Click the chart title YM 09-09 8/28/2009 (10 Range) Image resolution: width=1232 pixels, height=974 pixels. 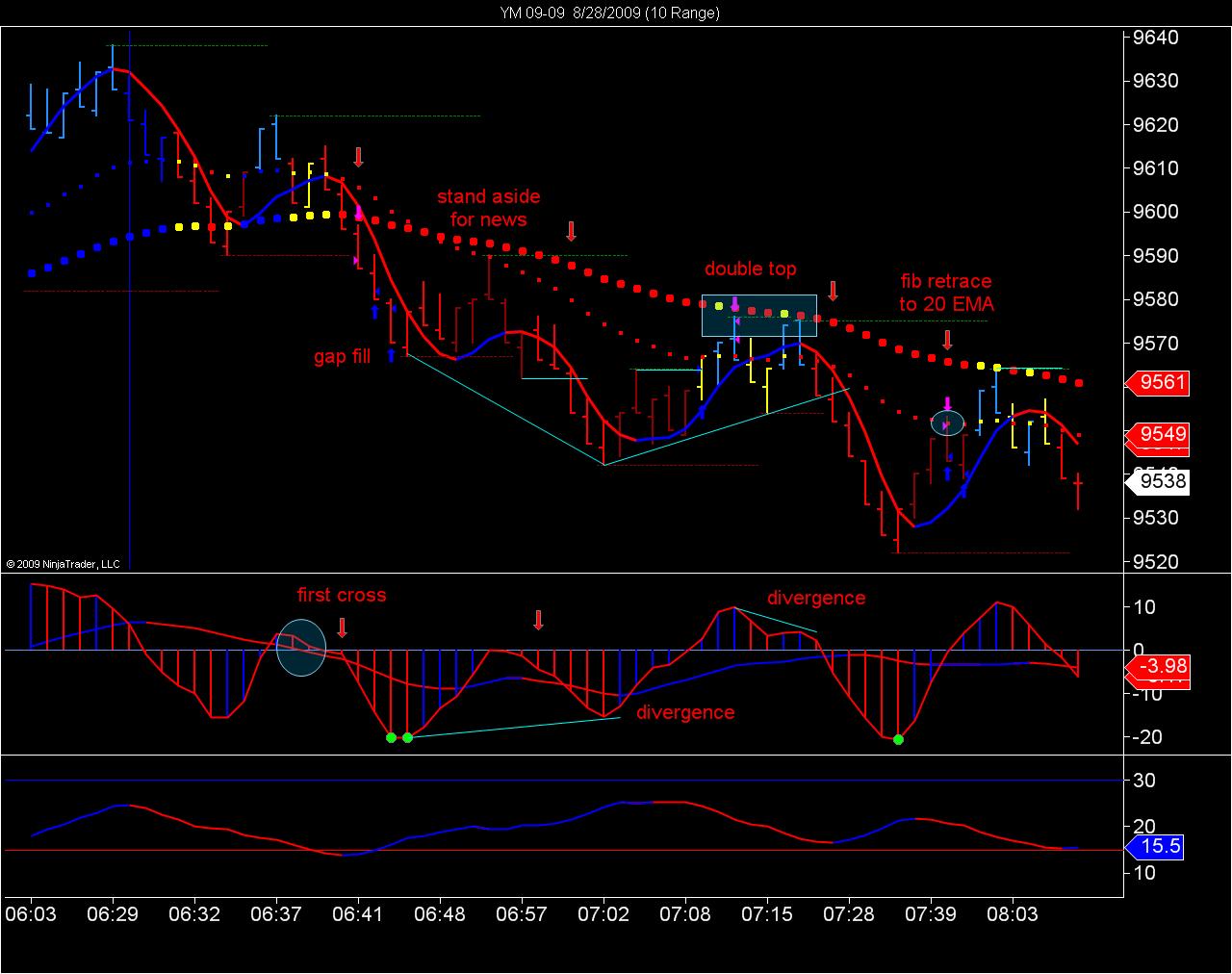[609, 13]
